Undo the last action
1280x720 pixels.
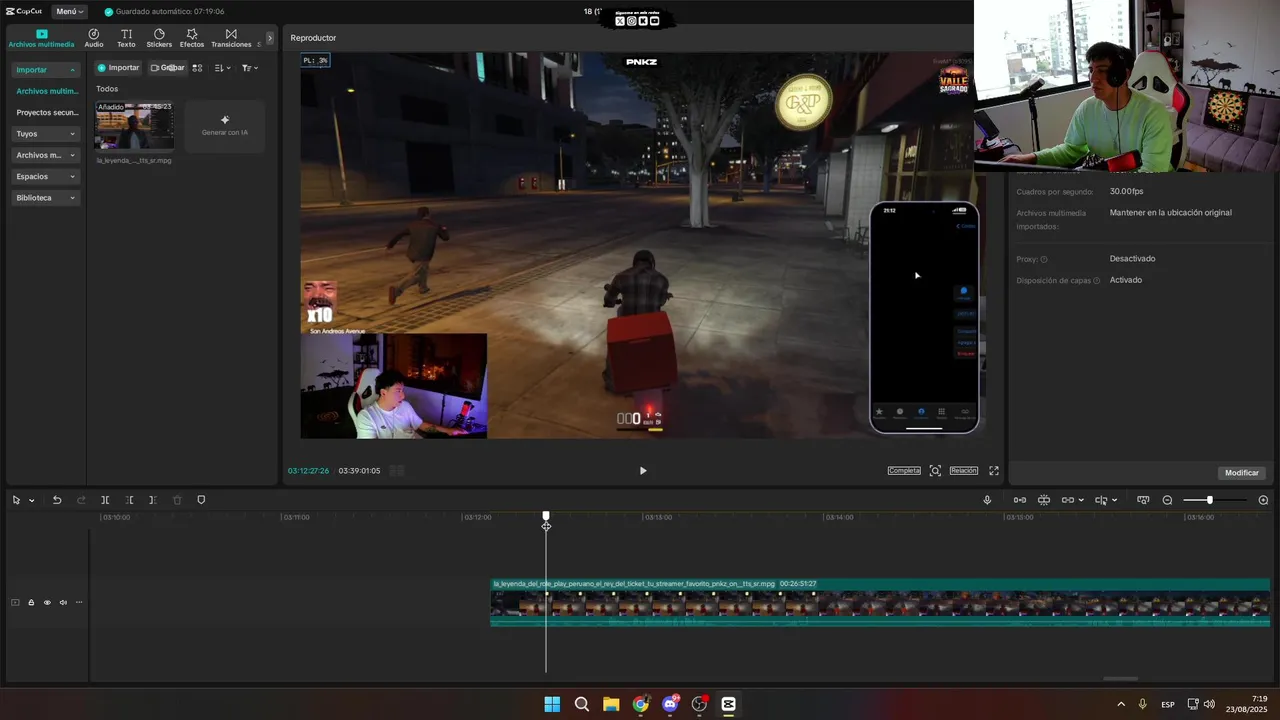coord(57,500)
